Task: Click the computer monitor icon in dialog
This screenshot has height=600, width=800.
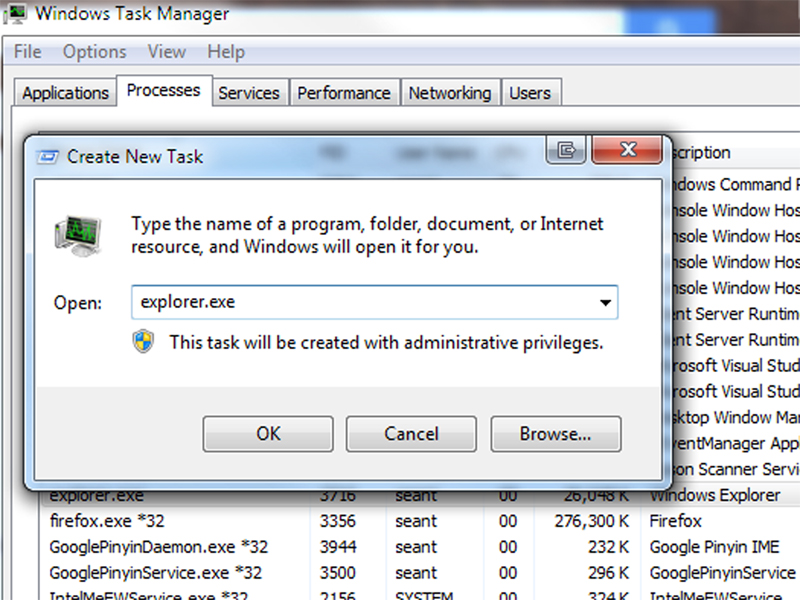Action: 78,236
